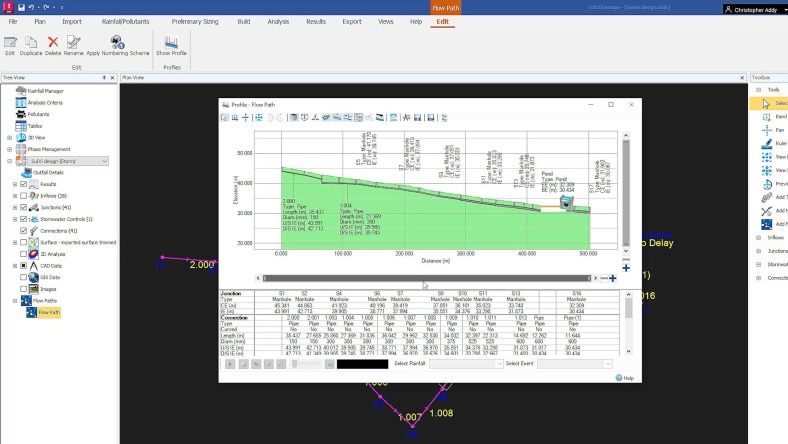Viewport: 788px width, 444px height.
Task: Click the Rename ribbon icon
Action: tap(73, 45)
